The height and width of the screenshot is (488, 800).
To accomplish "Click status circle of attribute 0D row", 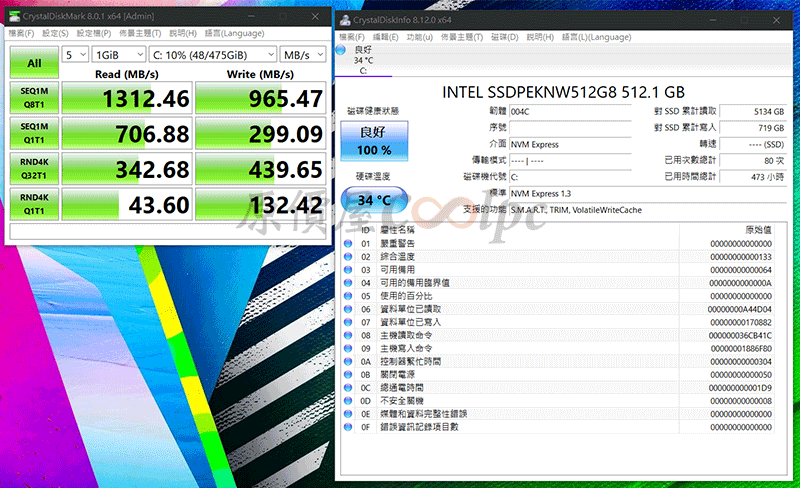I will click(x=348, y=401).
